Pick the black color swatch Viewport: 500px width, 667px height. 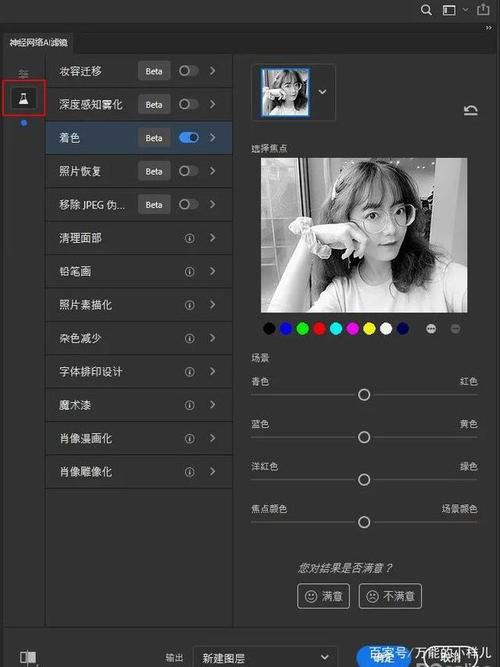269,328
